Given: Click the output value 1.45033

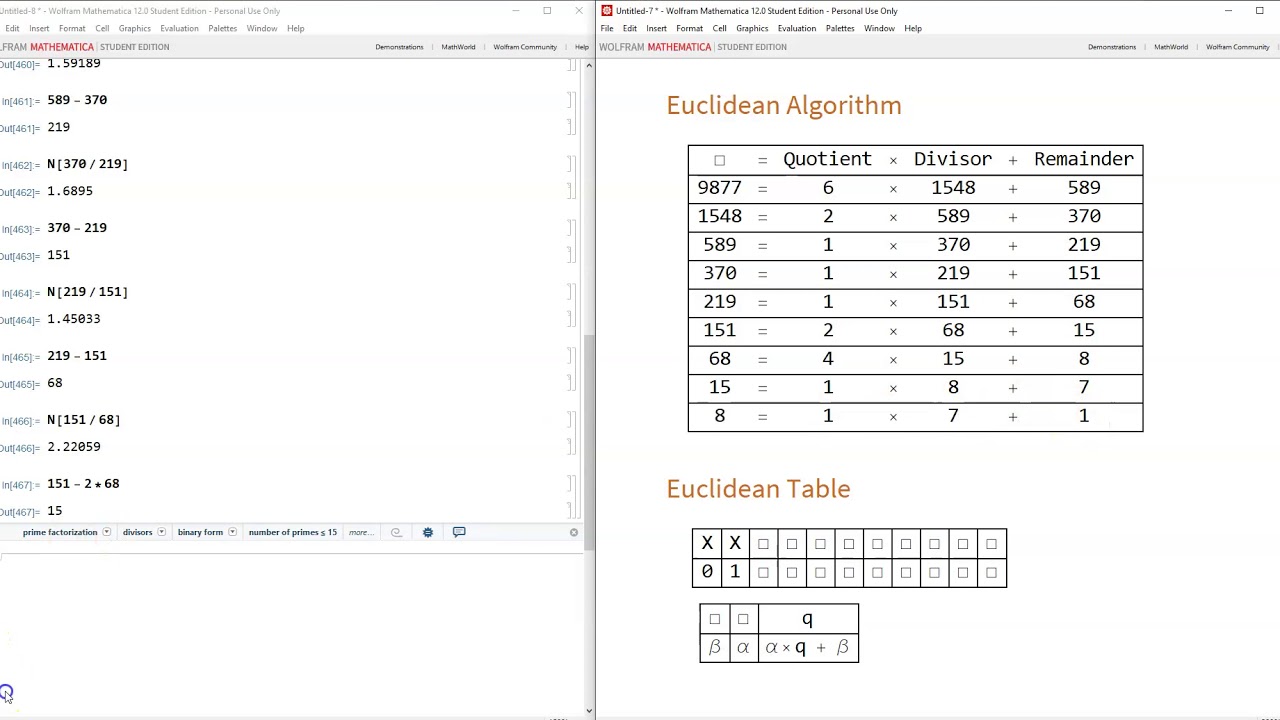Looking at the screenshot, I should (73, 319).
